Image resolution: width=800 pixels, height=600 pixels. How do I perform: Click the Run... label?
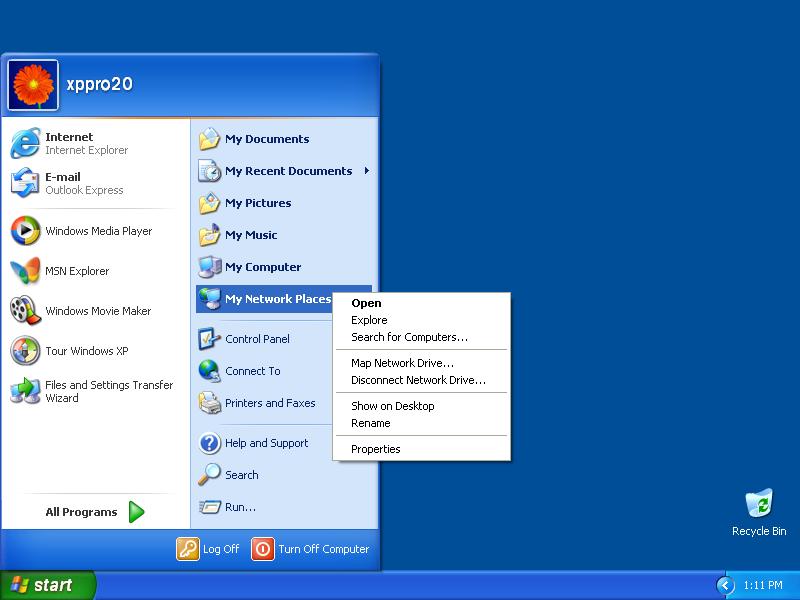click(240, 507)
